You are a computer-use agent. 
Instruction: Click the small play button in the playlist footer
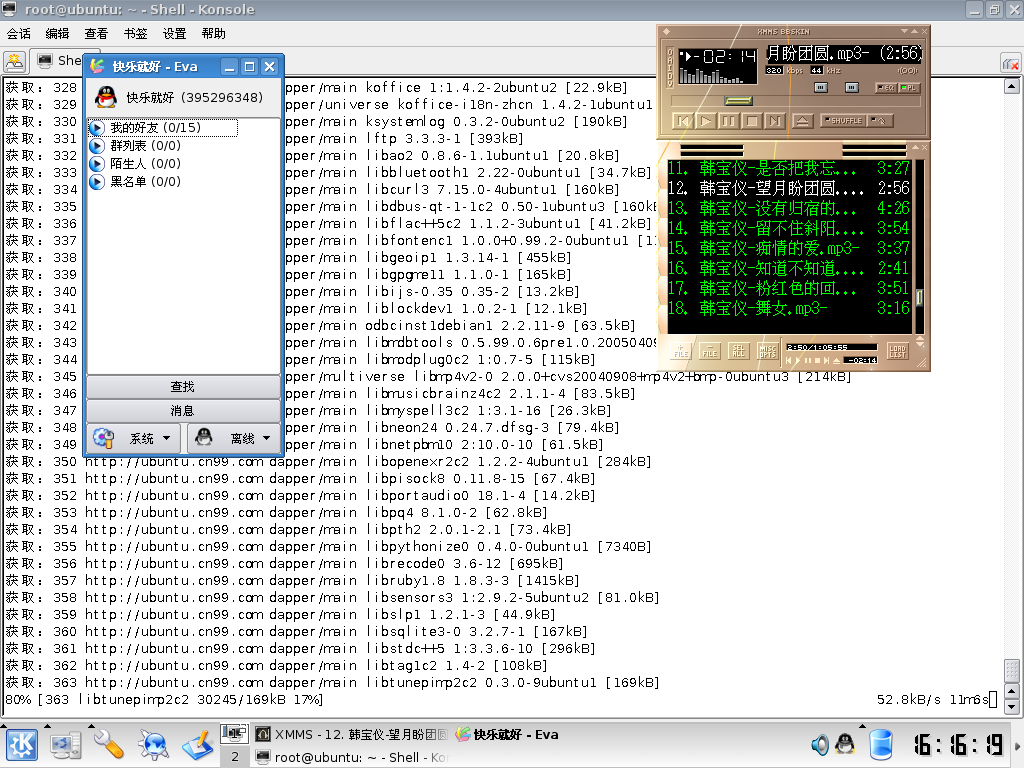click(797, 360)
